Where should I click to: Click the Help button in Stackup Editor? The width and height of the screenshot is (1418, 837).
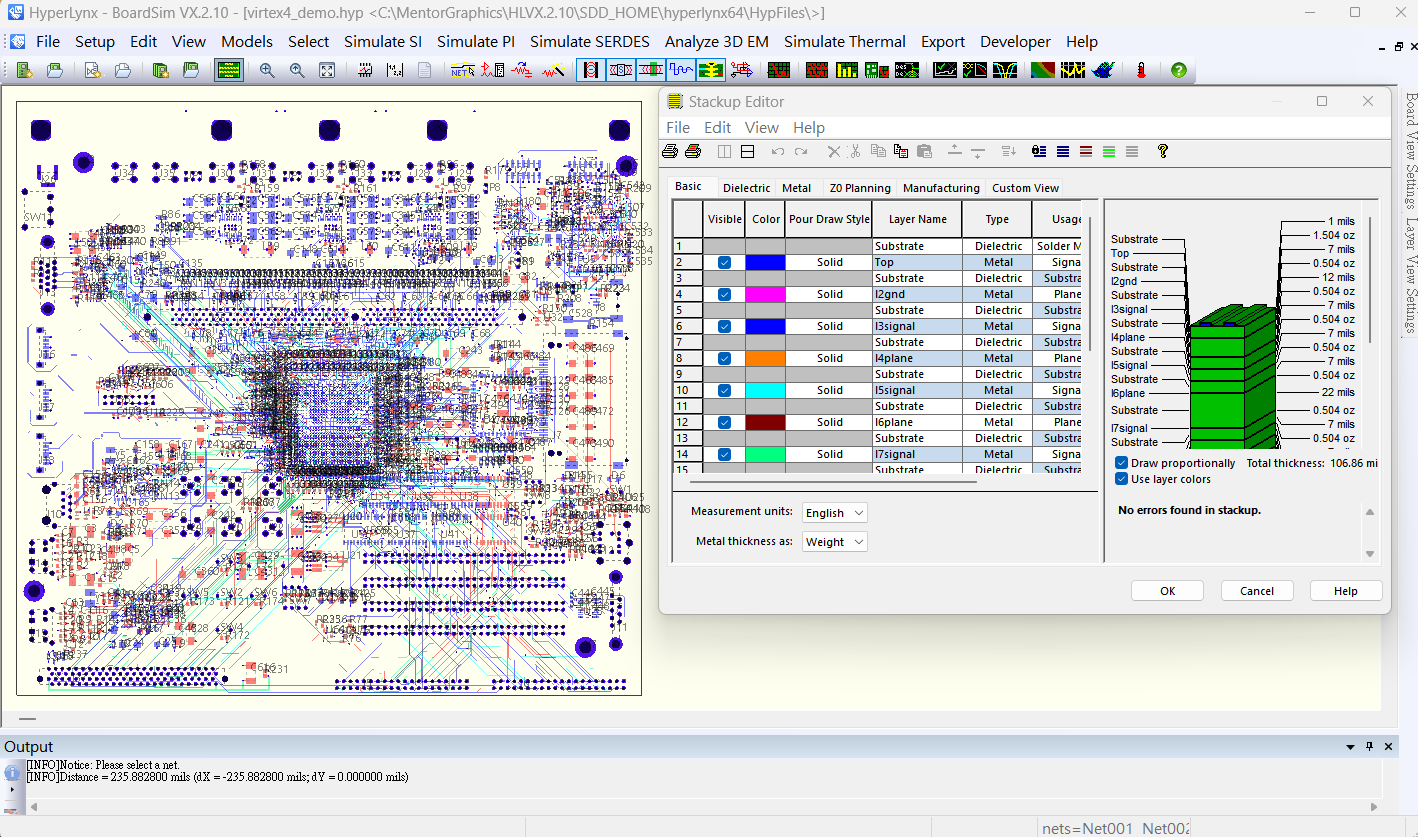(x=1346, y=591)
